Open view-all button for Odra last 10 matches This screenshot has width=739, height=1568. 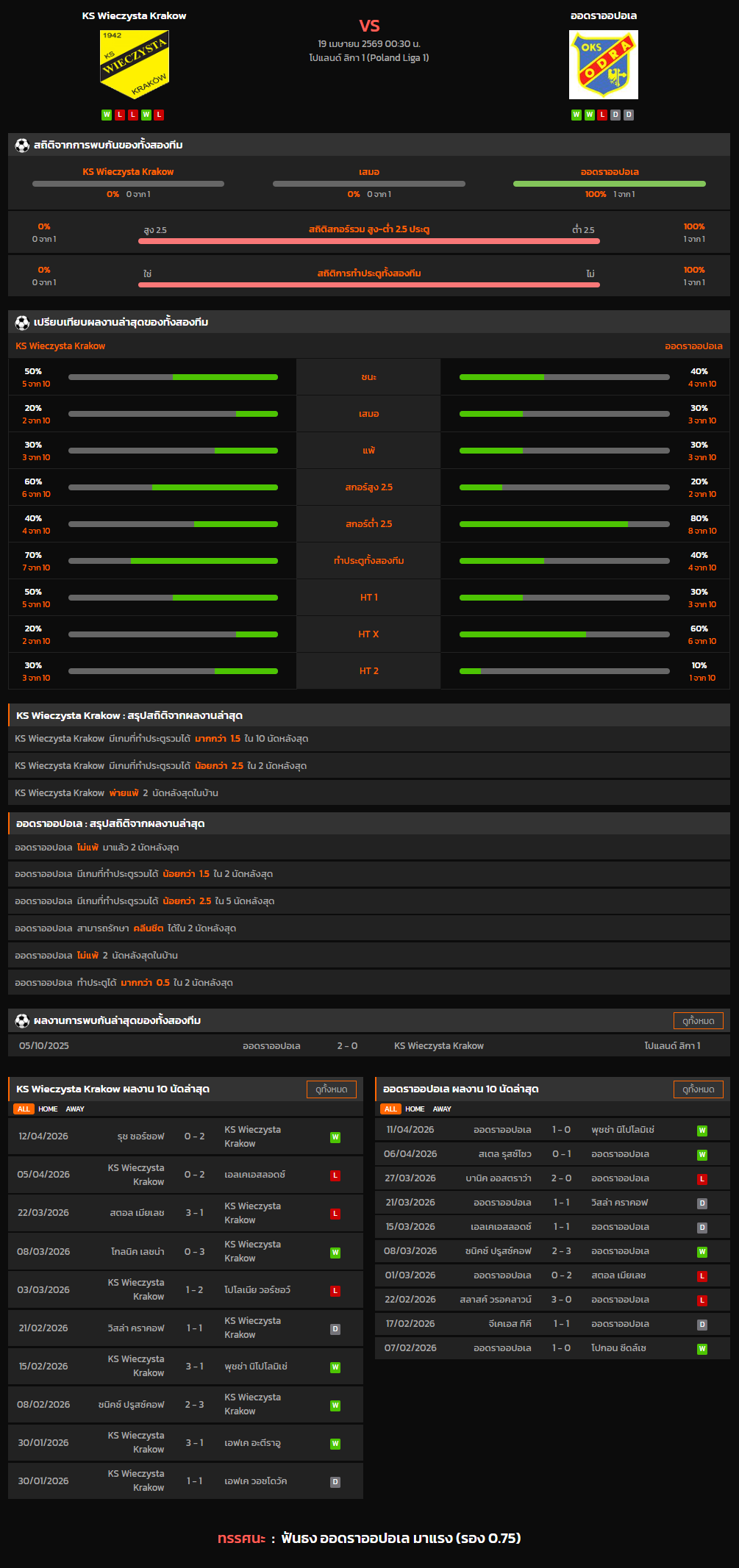point(698,1089)
